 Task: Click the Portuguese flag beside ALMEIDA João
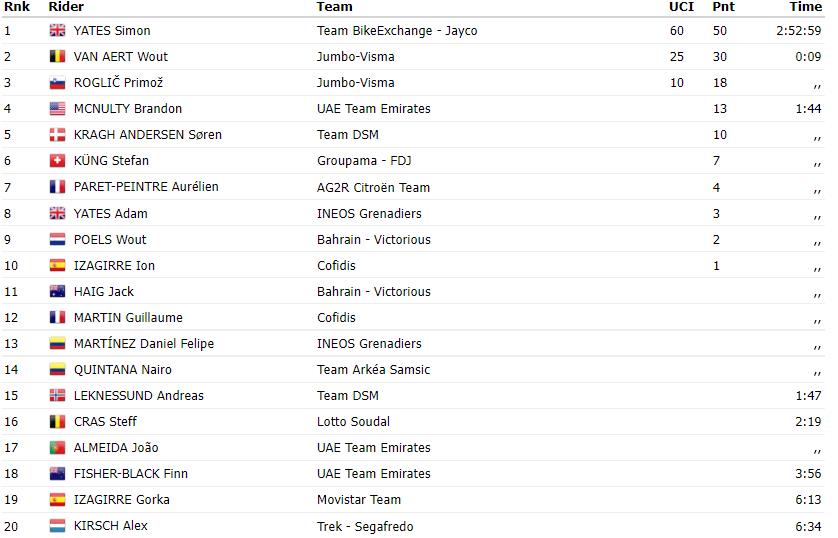pyautogui.click(x=57, y=448)
